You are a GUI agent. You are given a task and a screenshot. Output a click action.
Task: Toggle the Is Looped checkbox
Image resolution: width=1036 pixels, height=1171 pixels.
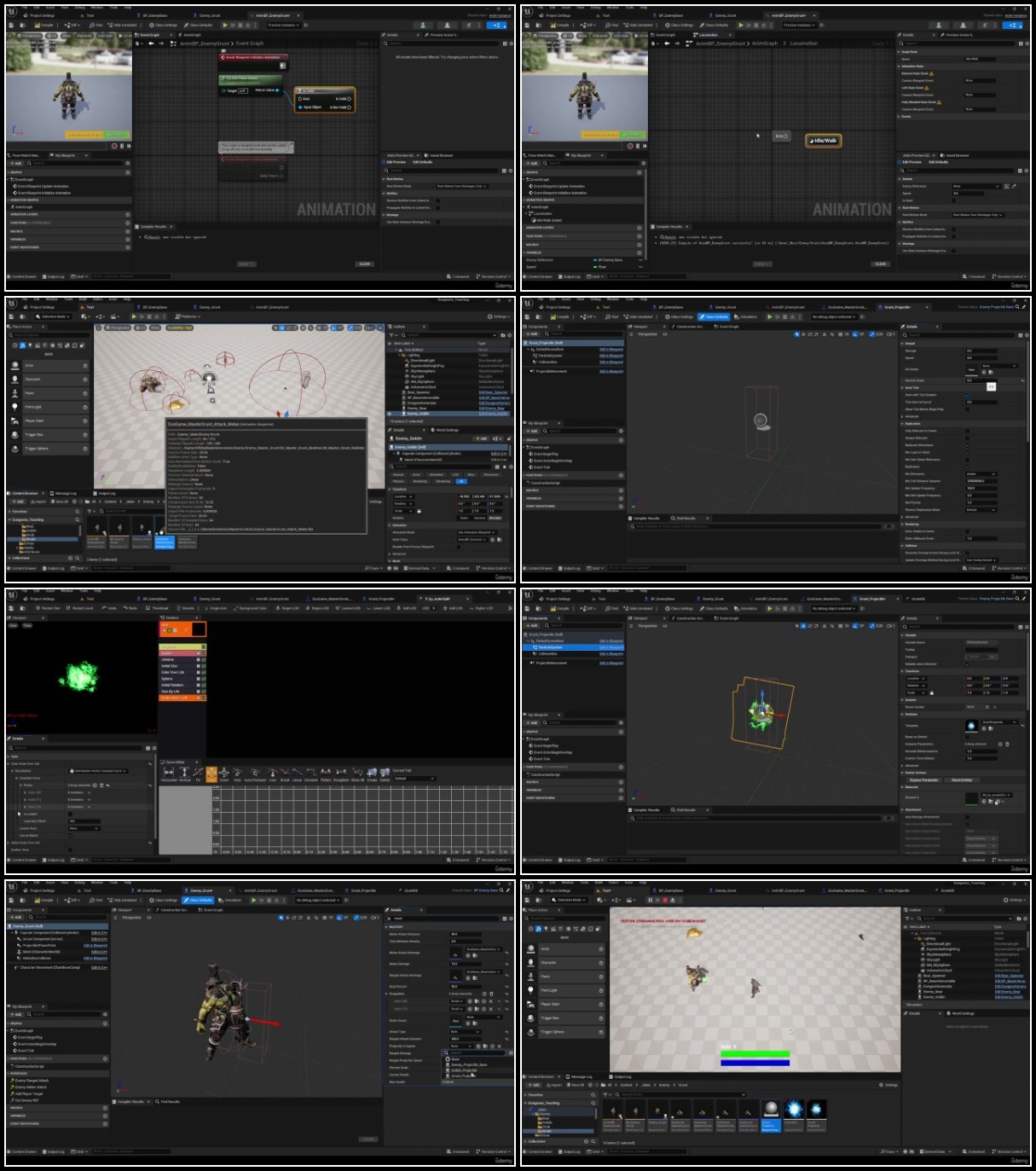coord(70,814)
